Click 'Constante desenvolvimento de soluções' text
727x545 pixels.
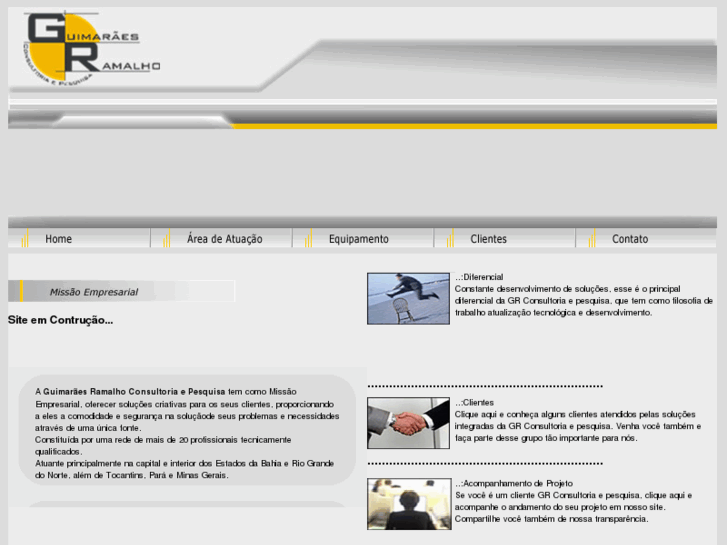531,289
